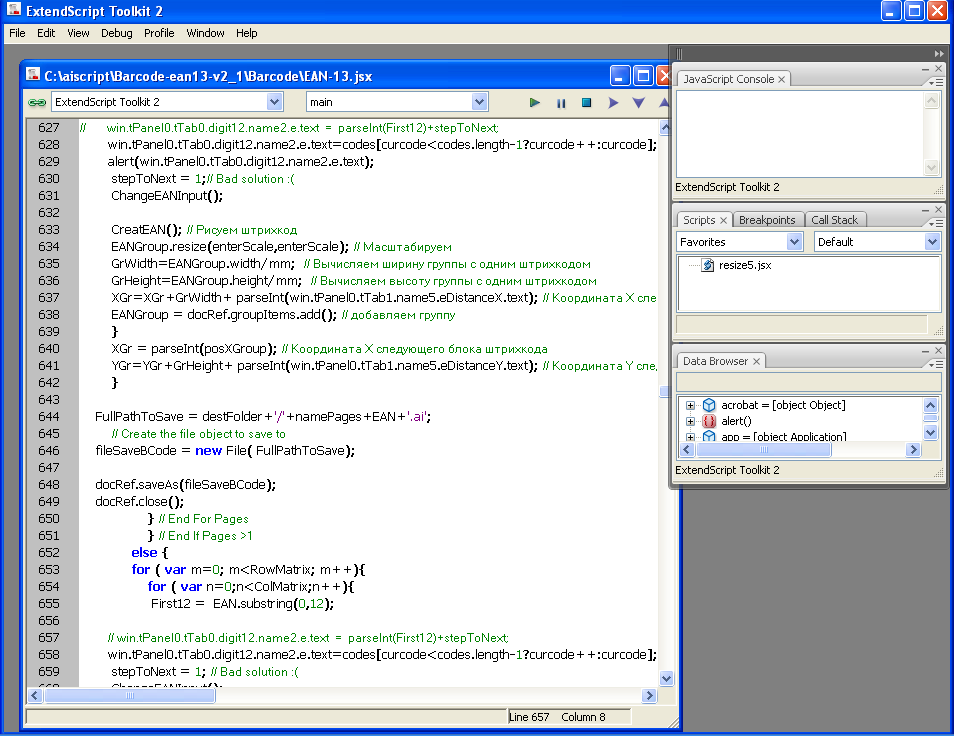The image size is (954, 736).
Task: Minimize the JavaScript Console panel
Action: coord(925,69)
